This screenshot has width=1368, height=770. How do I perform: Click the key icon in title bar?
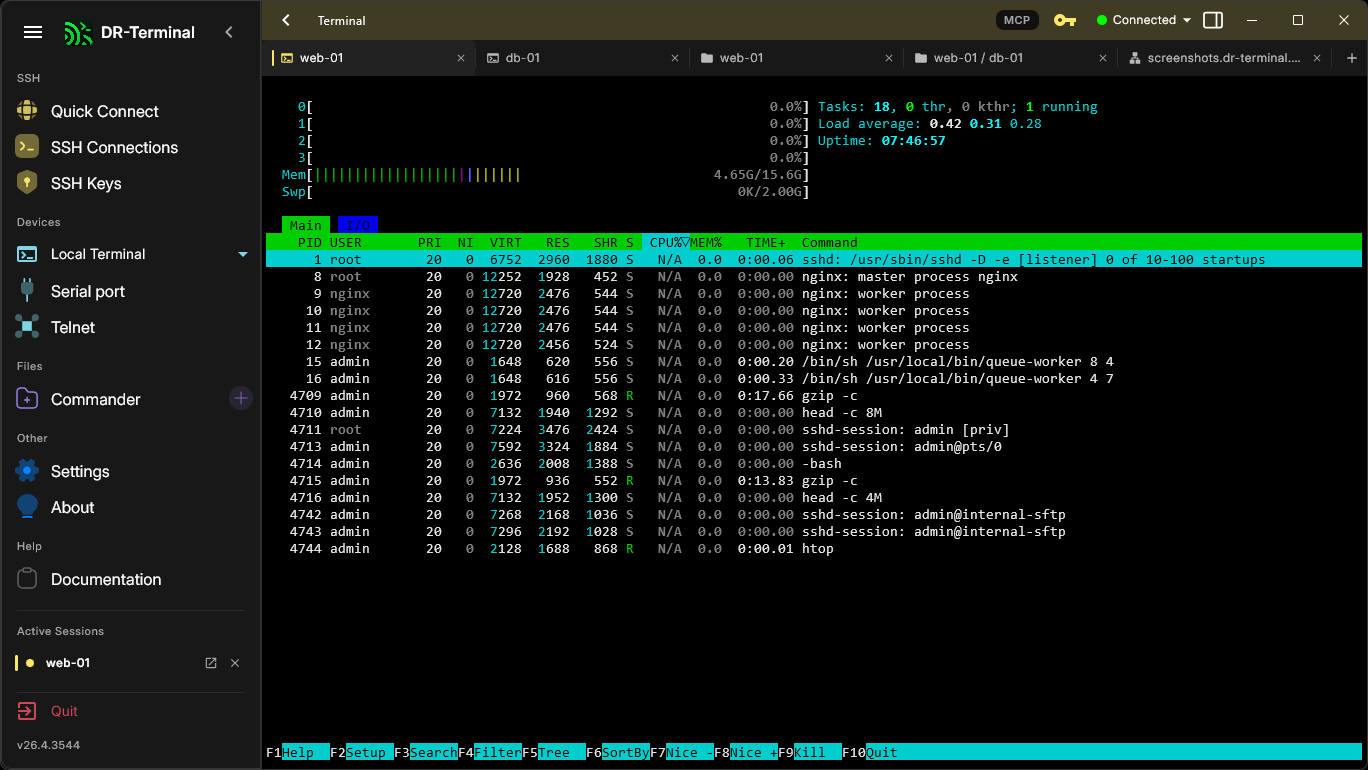point(1064,20)
